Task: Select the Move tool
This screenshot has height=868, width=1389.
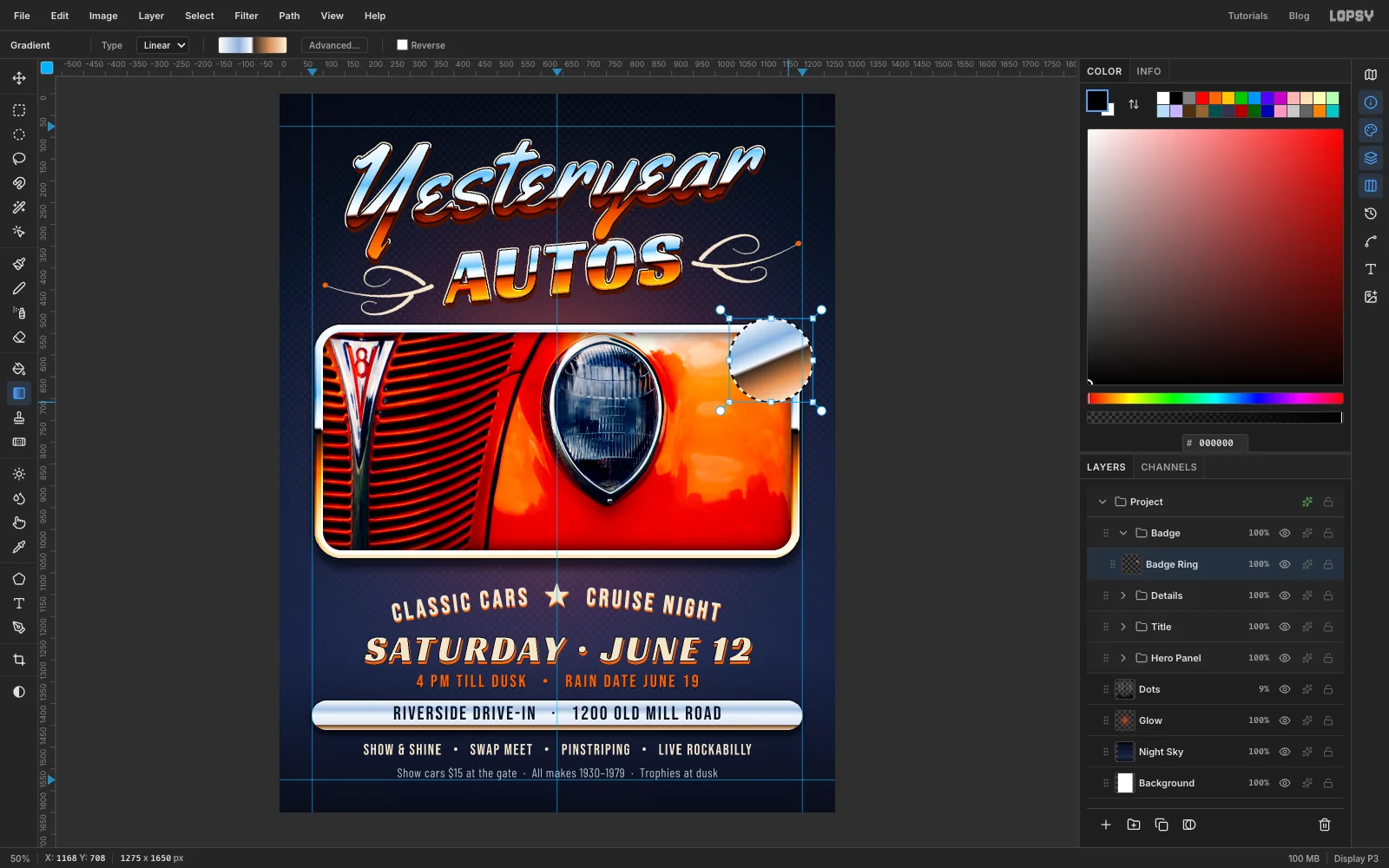Action: (x=19, y=78)
